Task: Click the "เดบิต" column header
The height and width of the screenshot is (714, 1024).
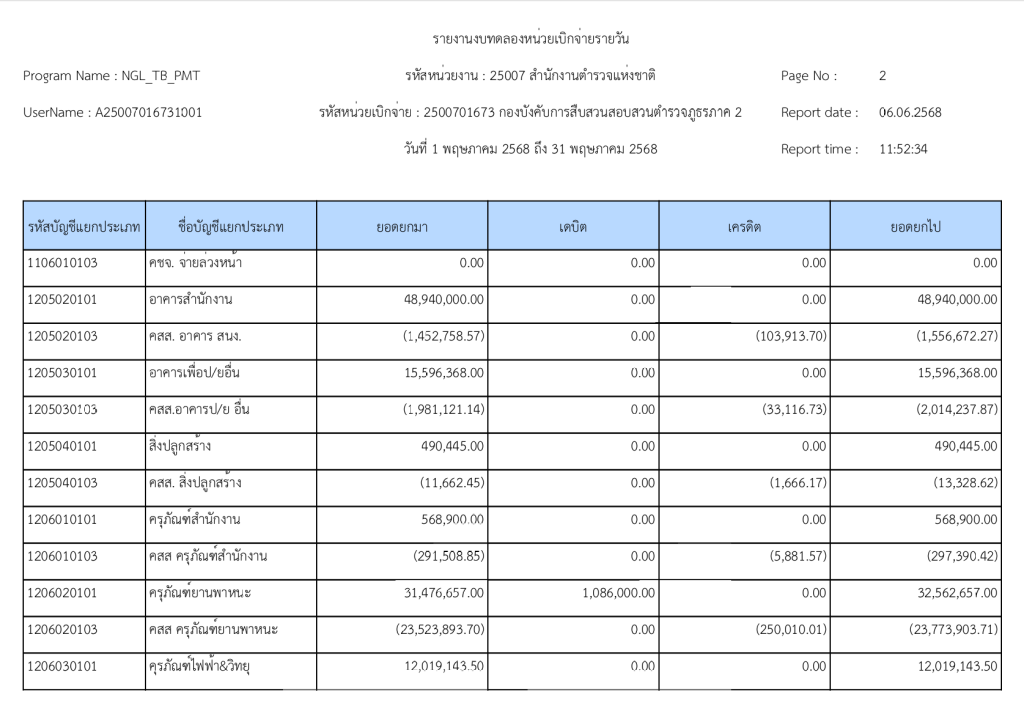Action: (573, 227)
